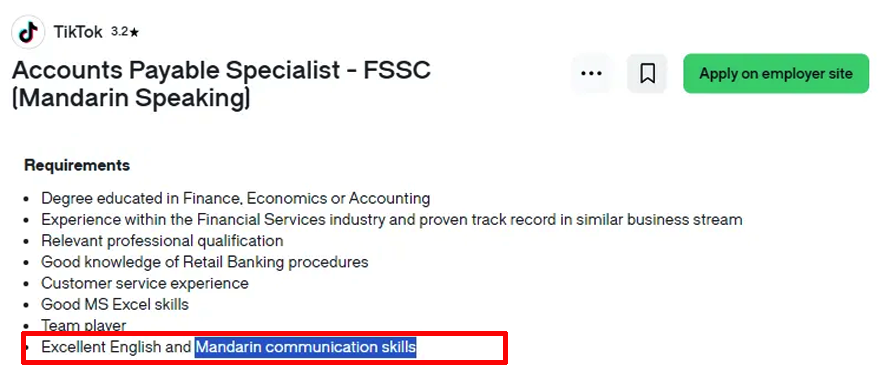Open the TikTok company name link

tap(77, 32)
